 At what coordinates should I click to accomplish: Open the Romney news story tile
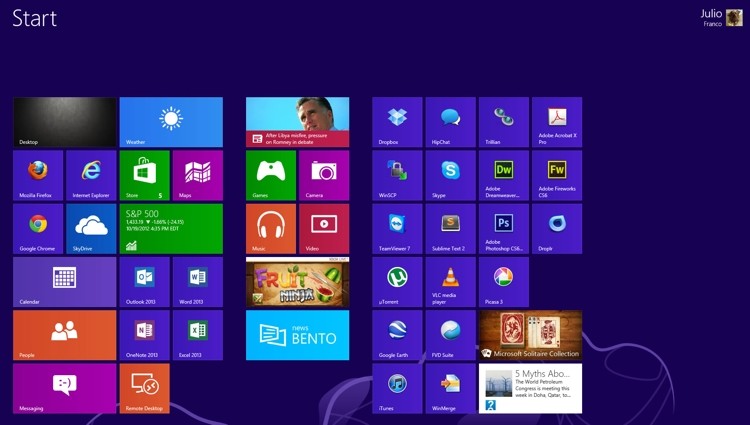(298, 122)
